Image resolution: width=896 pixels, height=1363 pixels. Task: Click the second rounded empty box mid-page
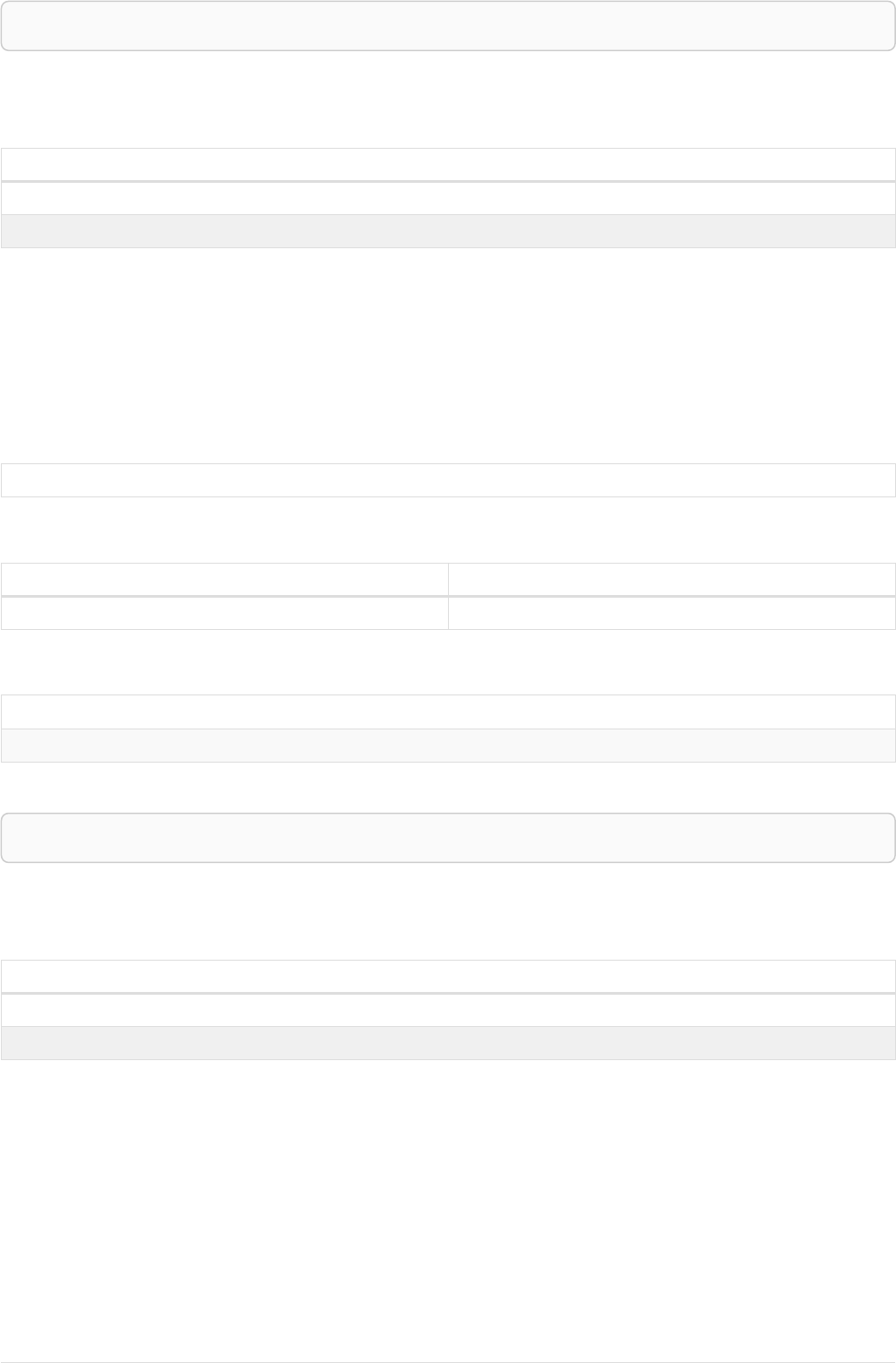(x=448, y=838)
